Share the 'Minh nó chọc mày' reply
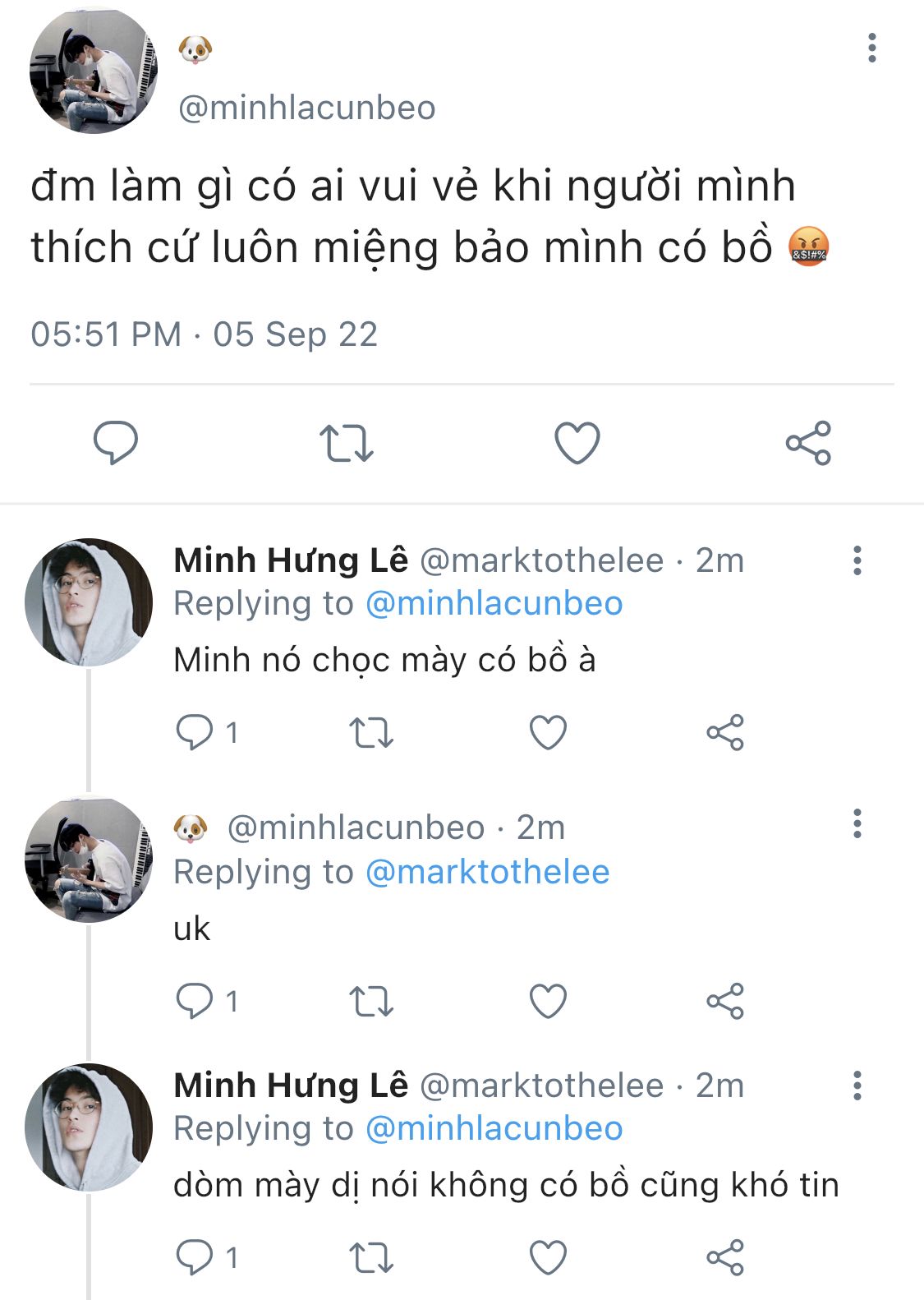 pos(725,732)
